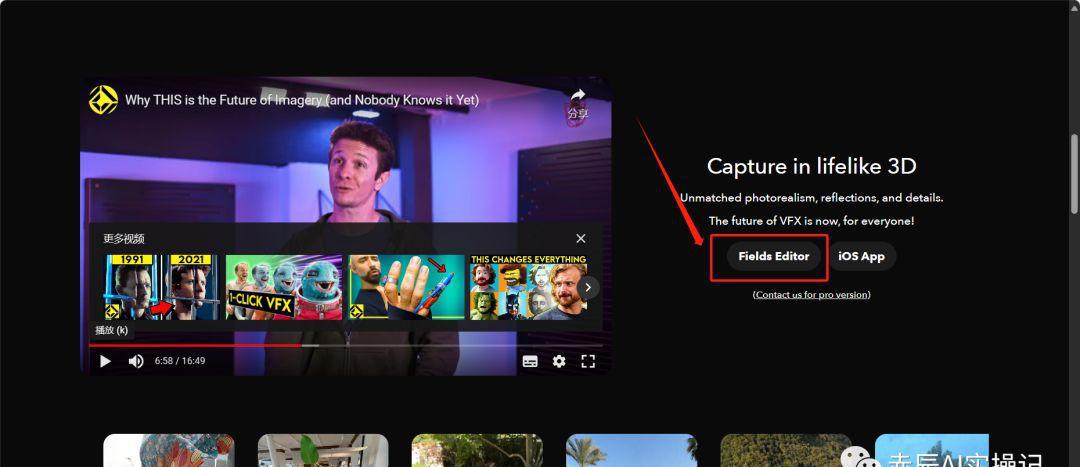Screen dimensions: 1080x467
Task: Open THIS CHANGES EVERYTHING suggested video
Action: tap(527, 287)
